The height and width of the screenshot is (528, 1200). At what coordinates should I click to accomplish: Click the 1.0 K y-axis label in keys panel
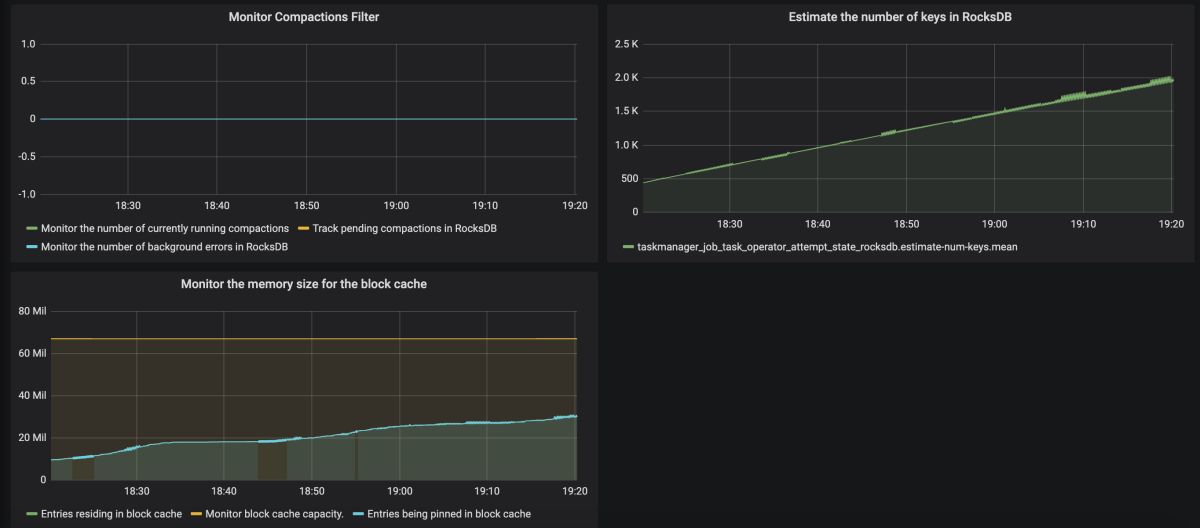[626, 145]
